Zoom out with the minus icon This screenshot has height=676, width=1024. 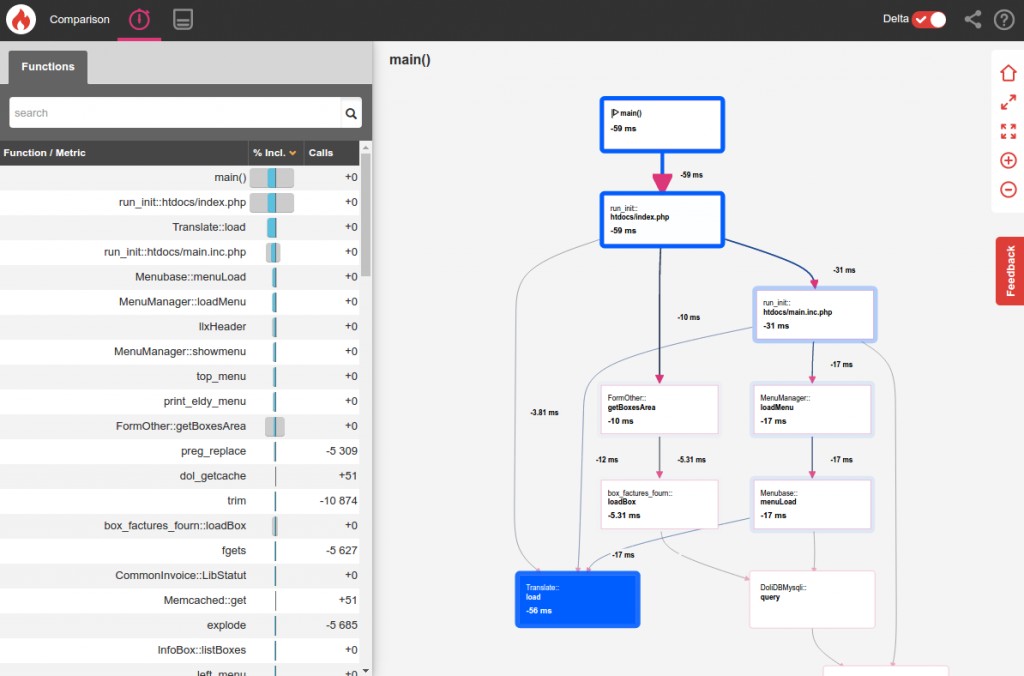(x=1008, y=190)
